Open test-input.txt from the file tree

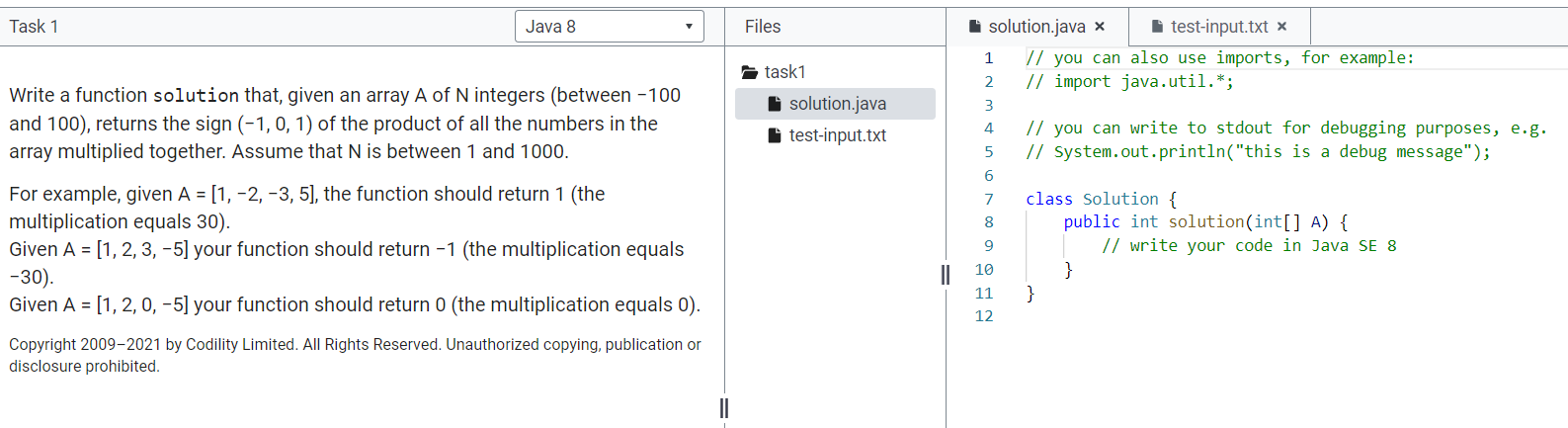[835, 135]
